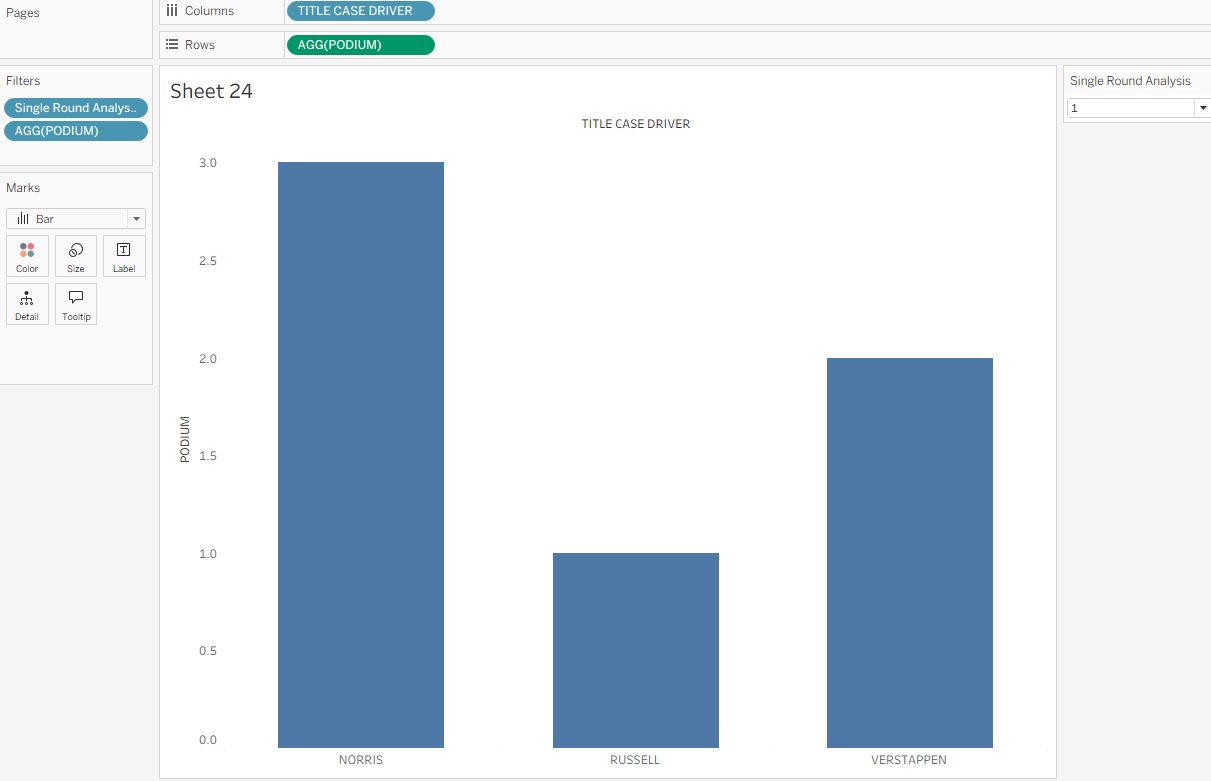Screen dimensions: 1211x781
Task: Click the 2.5 axis tick label
Action: click(x=208, y=261)
